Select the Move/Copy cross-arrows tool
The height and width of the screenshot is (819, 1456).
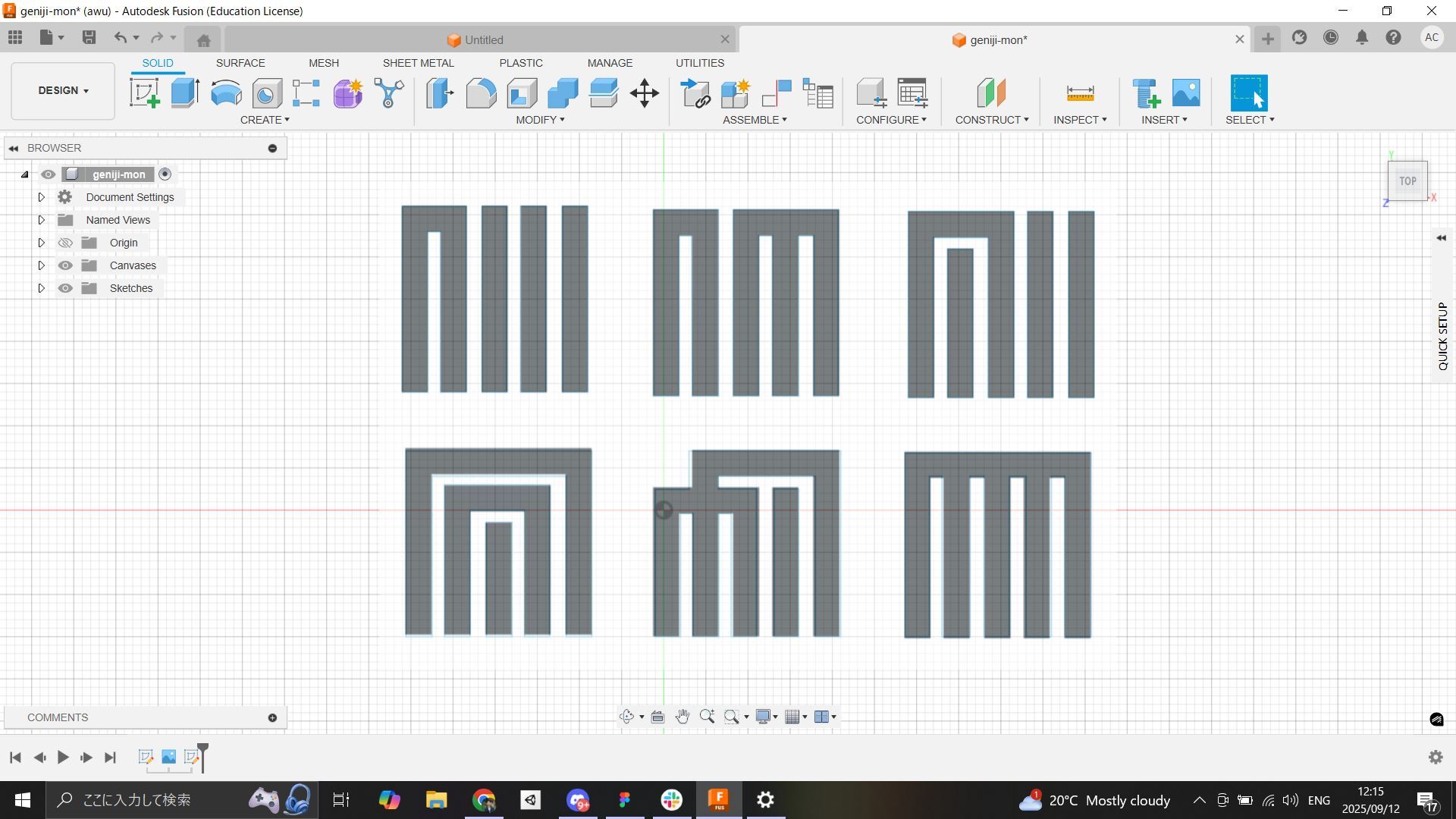click(x=644, y=93)
